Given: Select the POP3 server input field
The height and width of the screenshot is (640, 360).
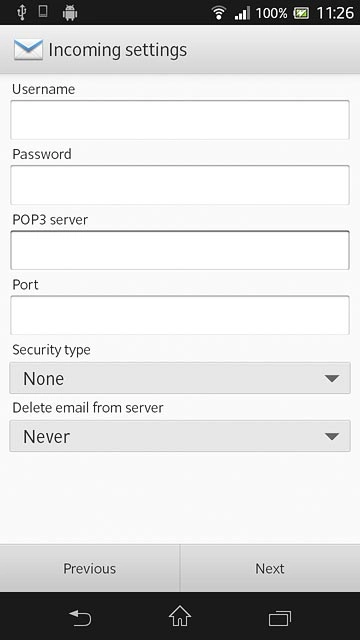Looking at the screenshot, I should [180, 250].
